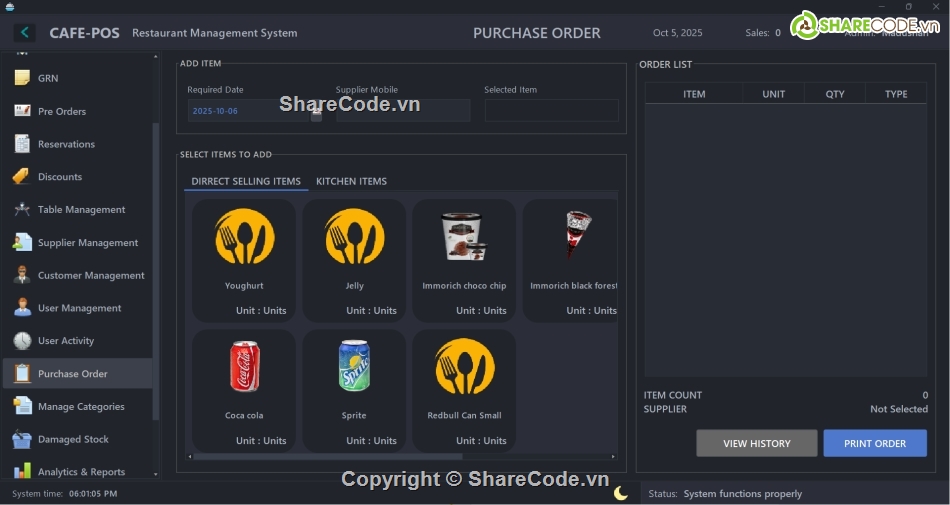Screen dimensions: 950x505
Task: Open the GRN sidebar icon
Action: point(22,78)
